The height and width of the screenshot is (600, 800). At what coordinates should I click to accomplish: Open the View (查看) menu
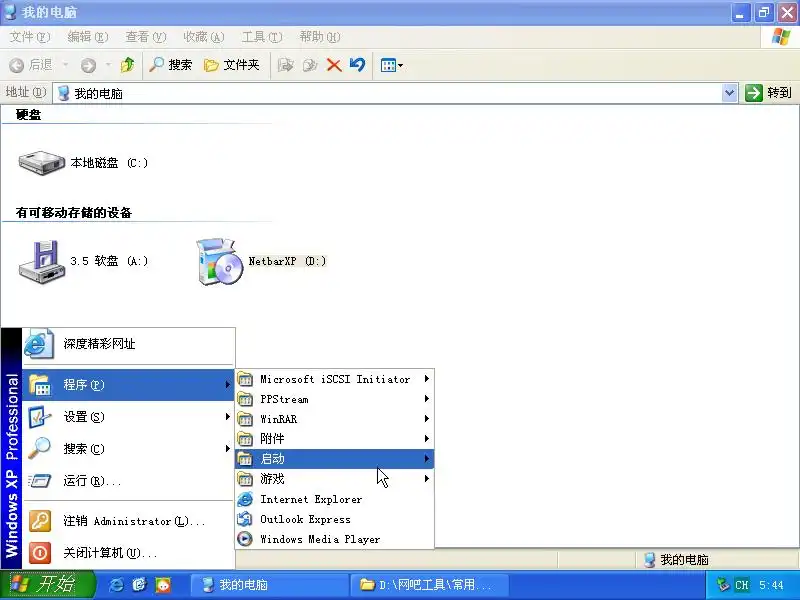tap(146, 37)
